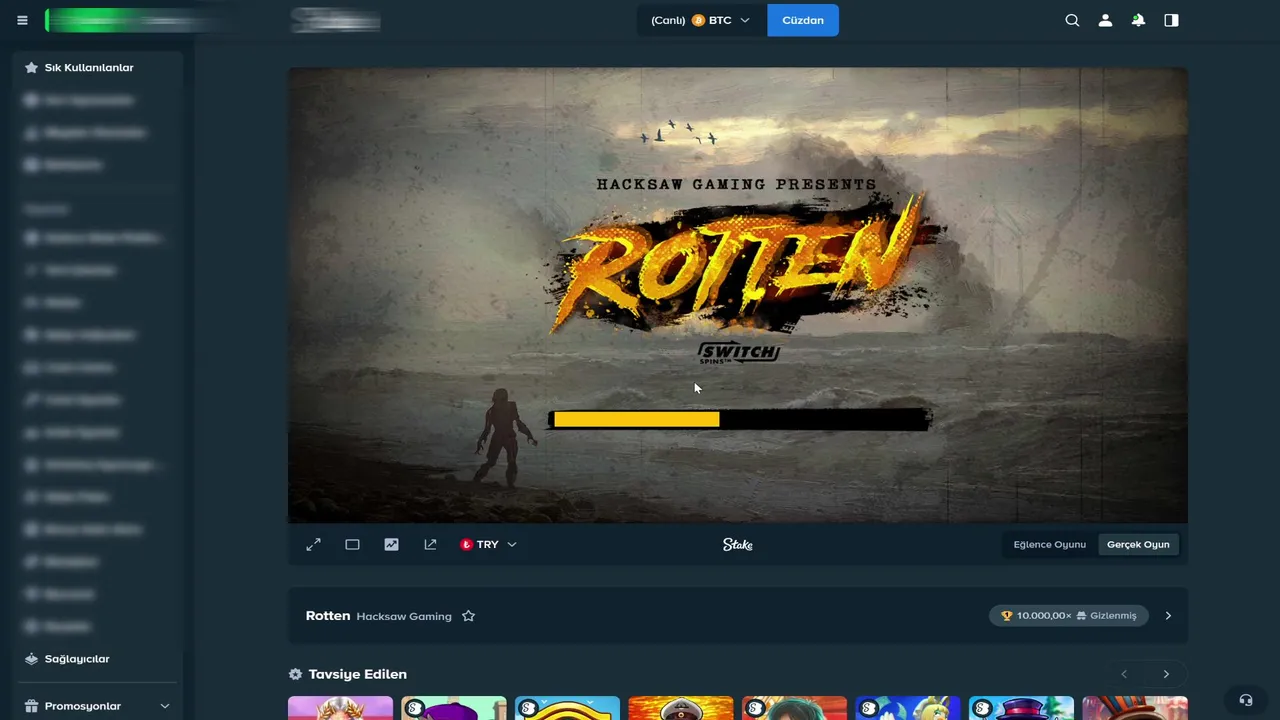Screen dimensions: 1280x720
Task: Click the Rotten game title text
Action: 328,616
